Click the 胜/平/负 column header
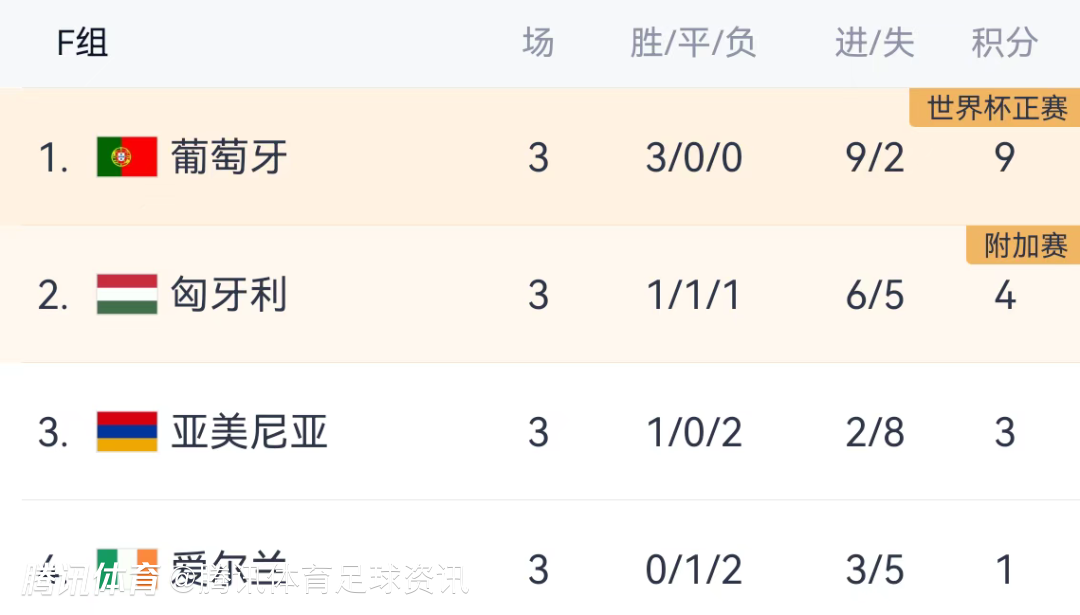Screen dimensions: 1080x615 [693, 43]
